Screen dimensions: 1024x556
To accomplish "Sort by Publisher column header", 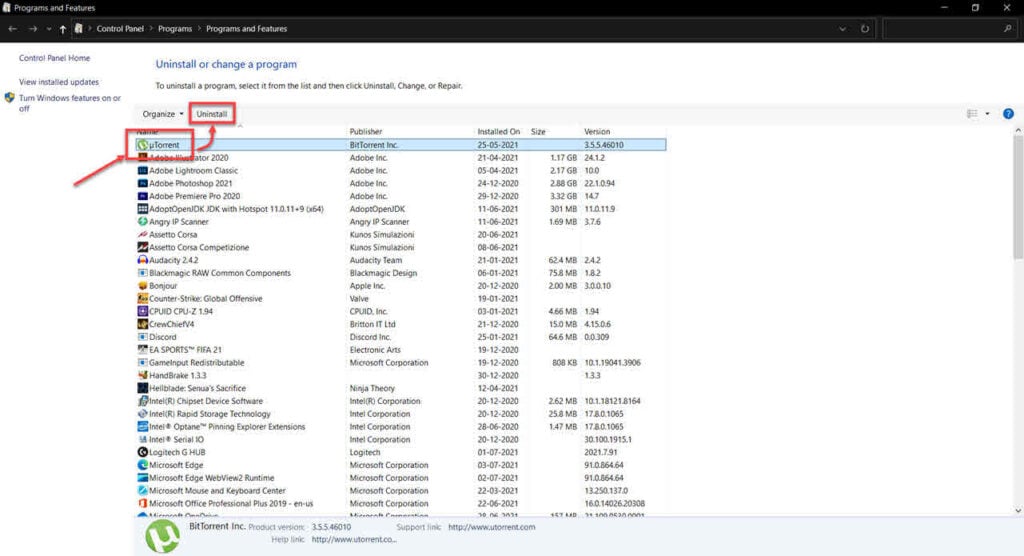I will click(366, 131).
